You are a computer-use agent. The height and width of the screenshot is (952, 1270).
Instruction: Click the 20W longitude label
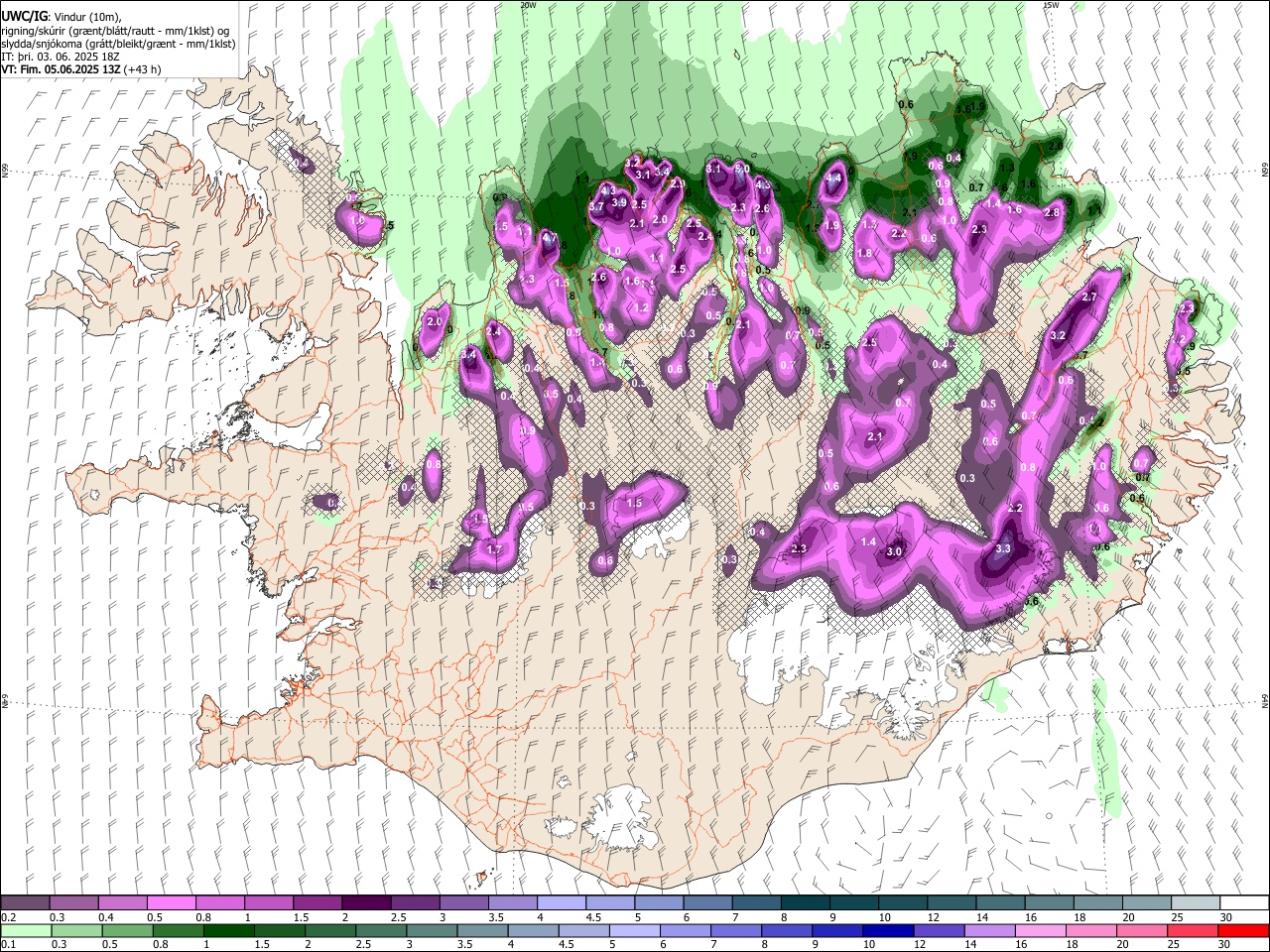[x=528, y=5]
